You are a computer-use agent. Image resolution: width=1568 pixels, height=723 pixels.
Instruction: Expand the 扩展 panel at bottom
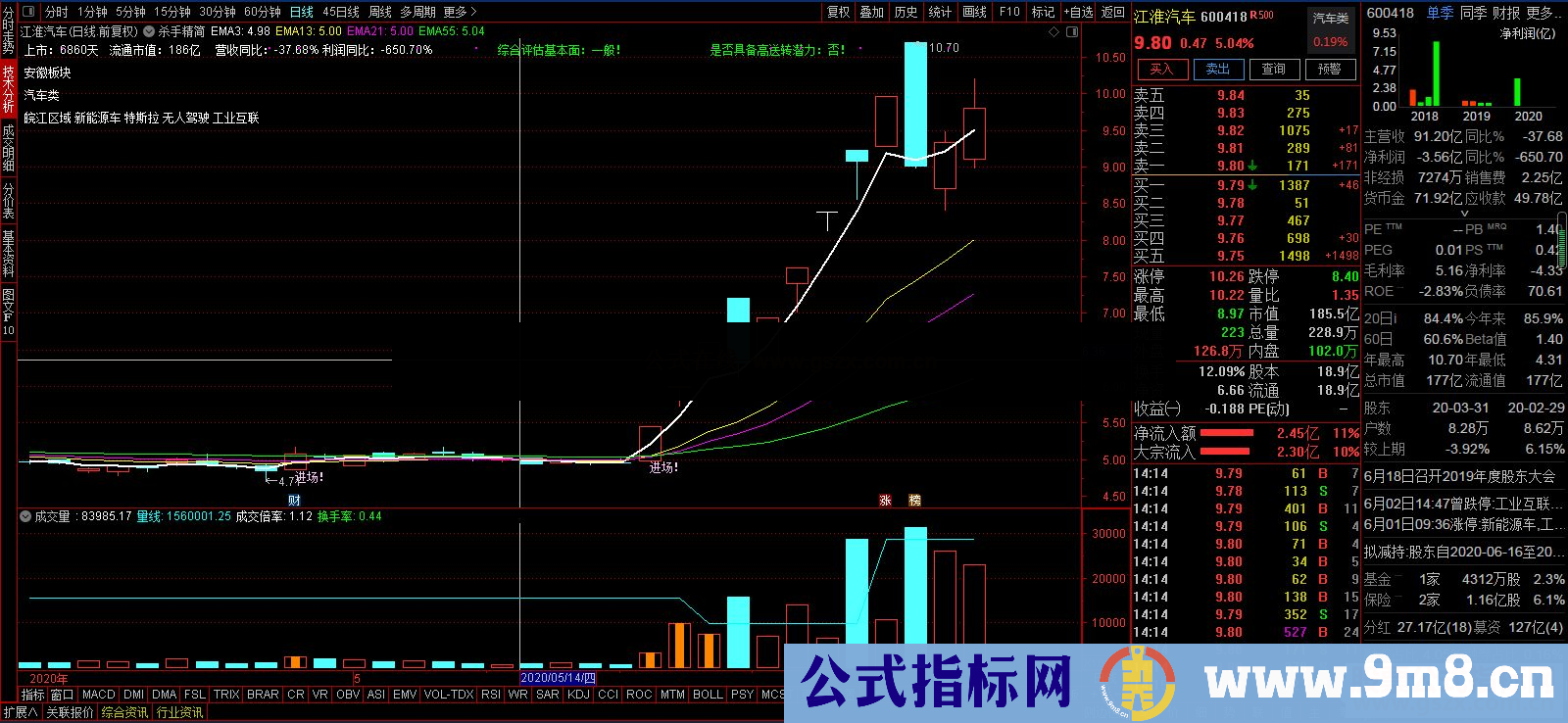tap(20, 712)
